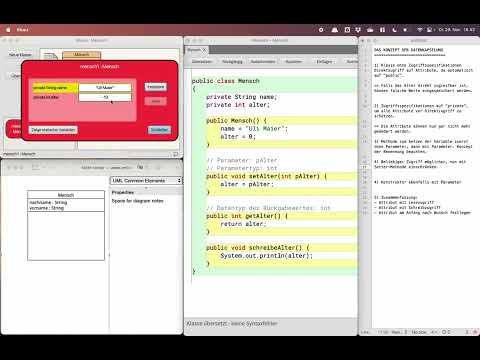This screenshot has width=480, height=360.
Task: Click the 'Klasse übersetzt' status message
Action: pos(232,323)
